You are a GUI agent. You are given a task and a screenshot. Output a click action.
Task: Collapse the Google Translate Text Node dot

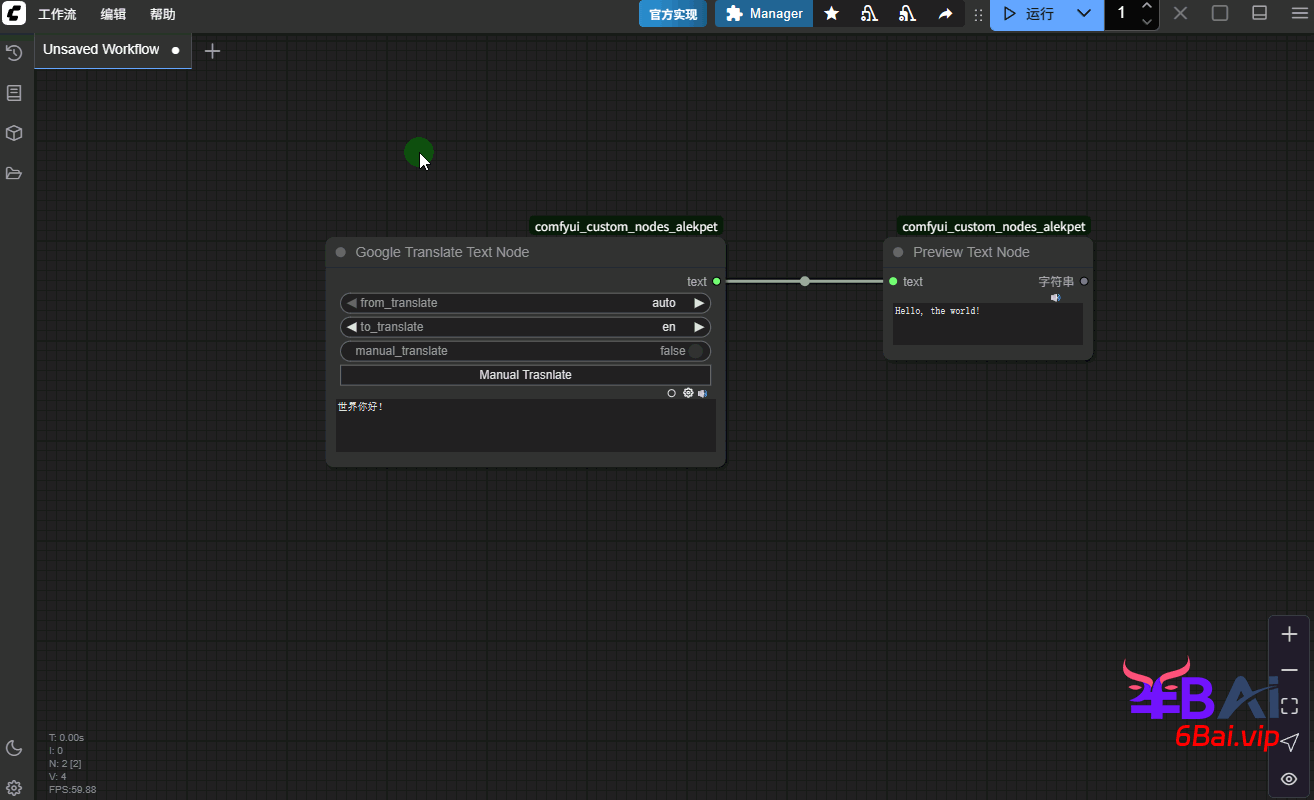coord(341,253)
